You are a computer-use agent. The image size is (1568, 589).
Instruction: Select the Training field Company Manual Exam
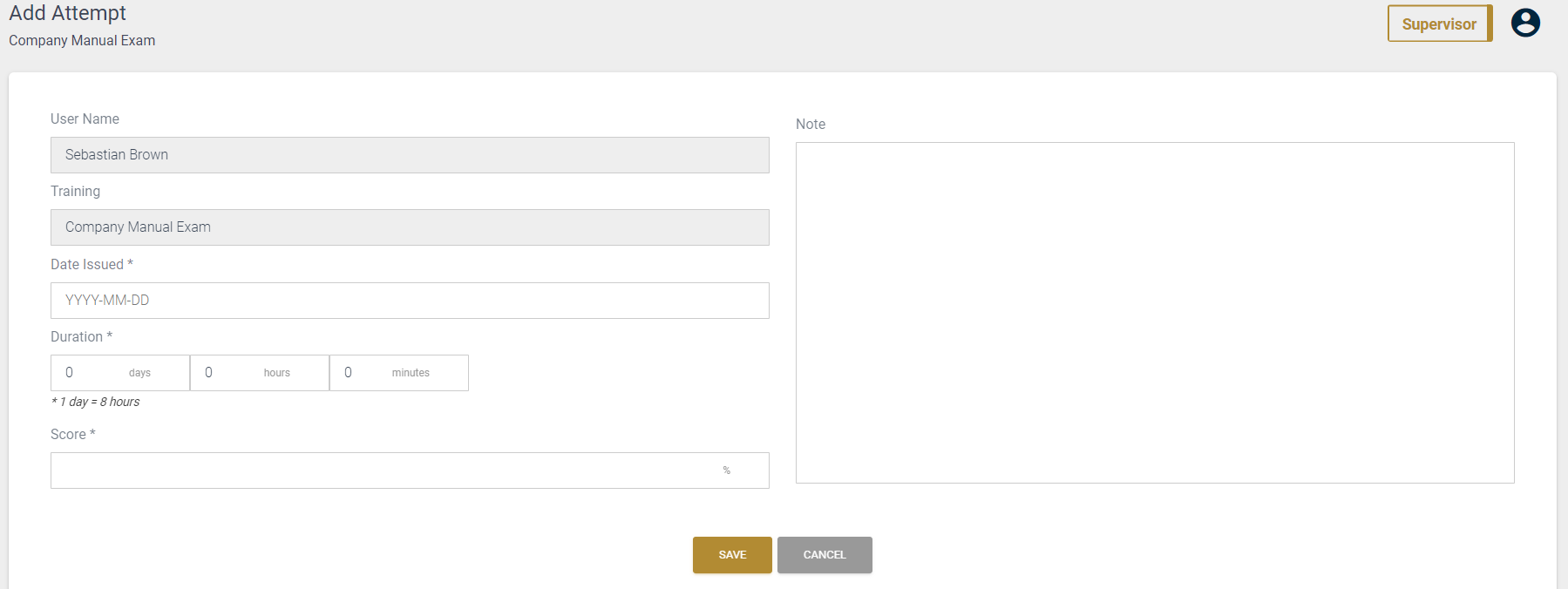pyautogui.click(x=410, y=227)
